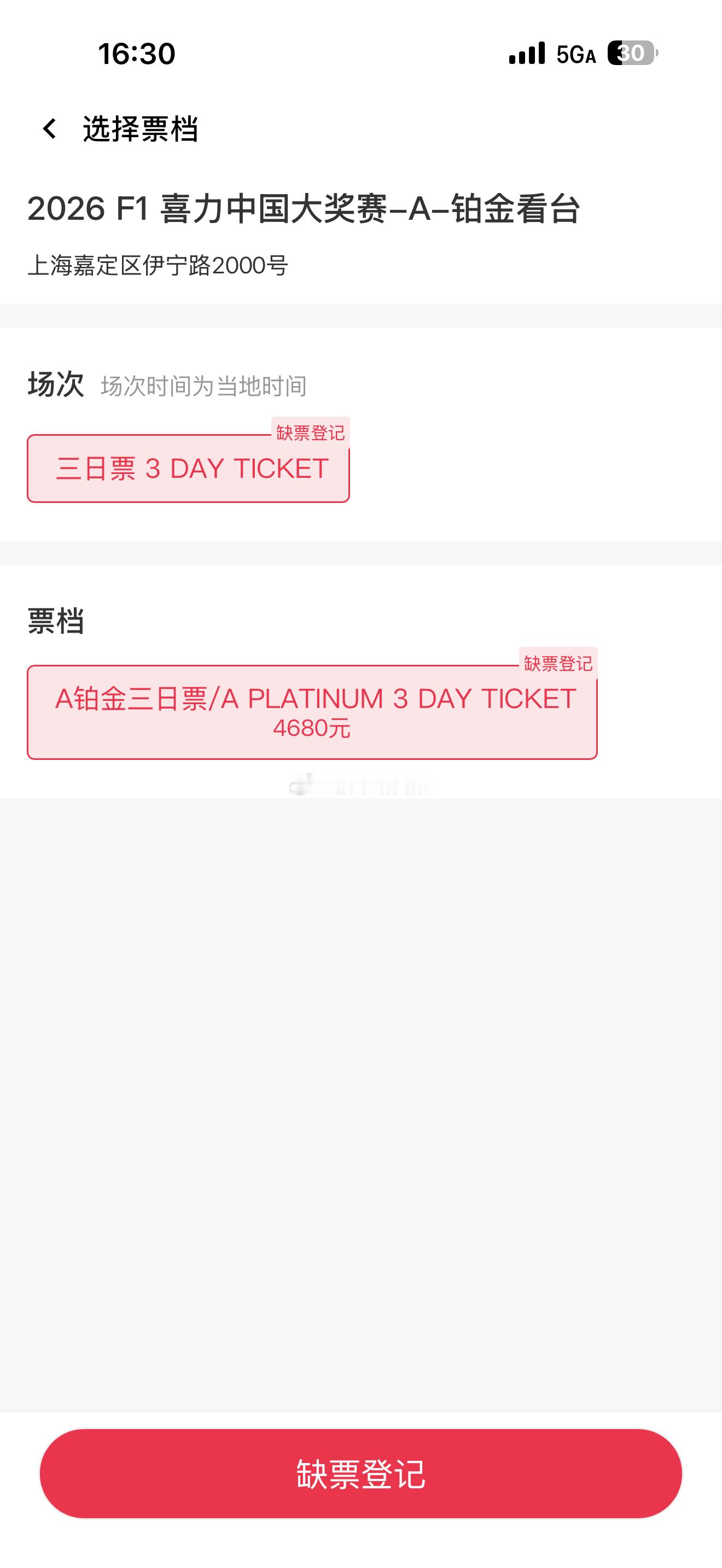Tap the 4680元 price in ticket option
The image size is (722, 1568).
point(312,728)
